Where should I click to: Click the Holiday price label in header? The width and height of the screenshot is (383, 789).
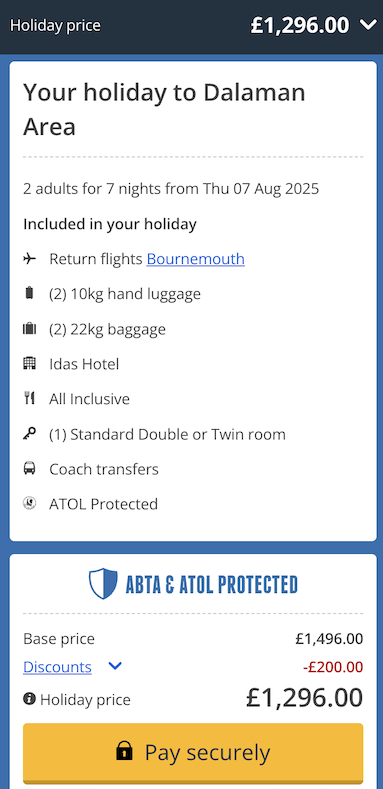pyautogui.click(x=55, y=25)
